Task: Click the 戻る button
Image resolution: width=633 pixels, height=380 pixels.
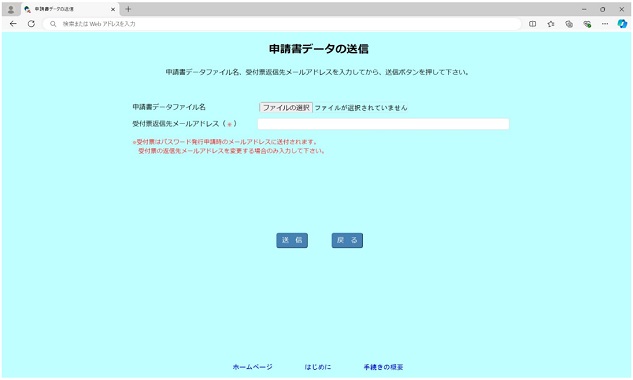Action: (347, 240)
